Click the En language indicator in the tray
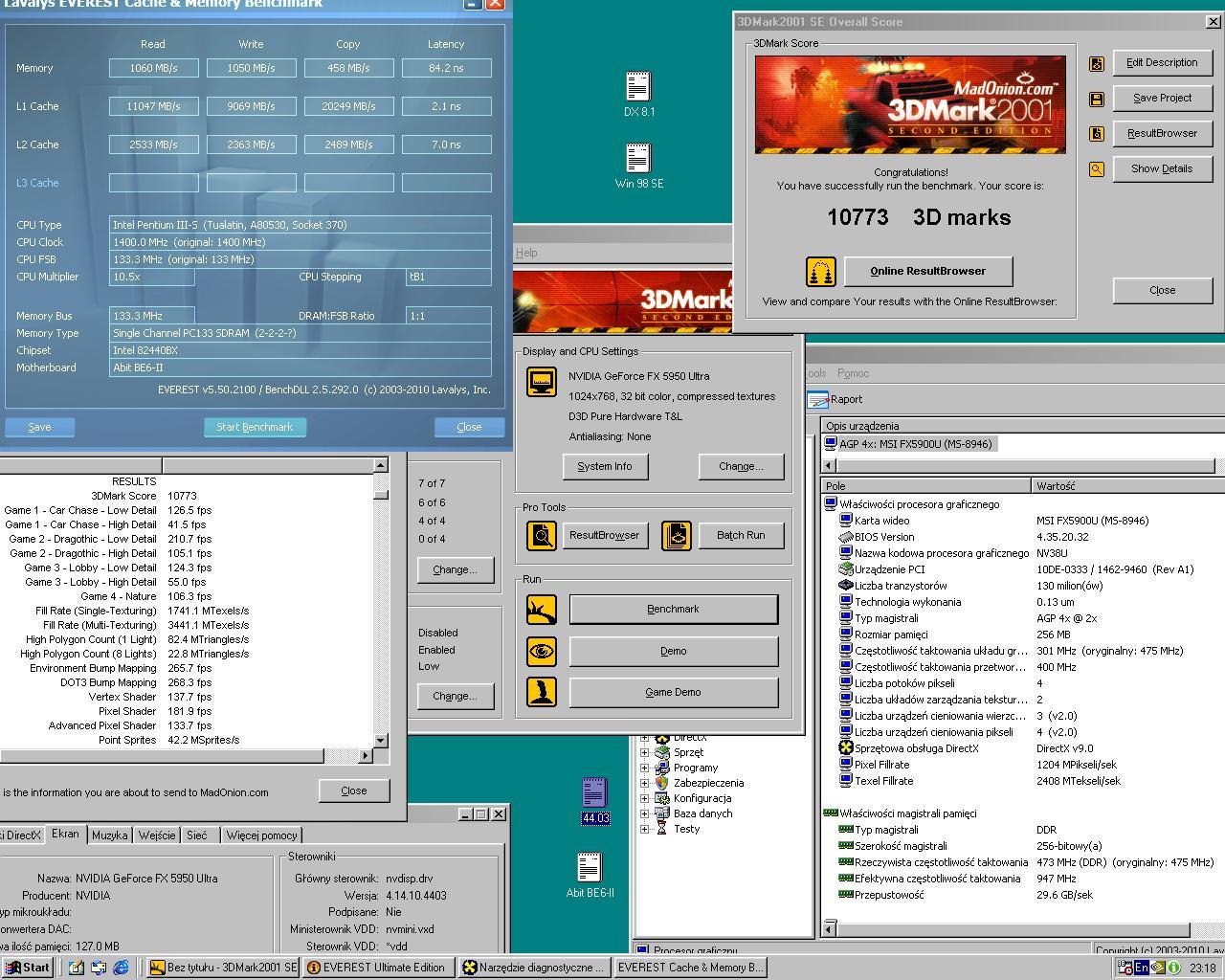The width and height of the screenshot is (1225, 980). [1142, 968]
